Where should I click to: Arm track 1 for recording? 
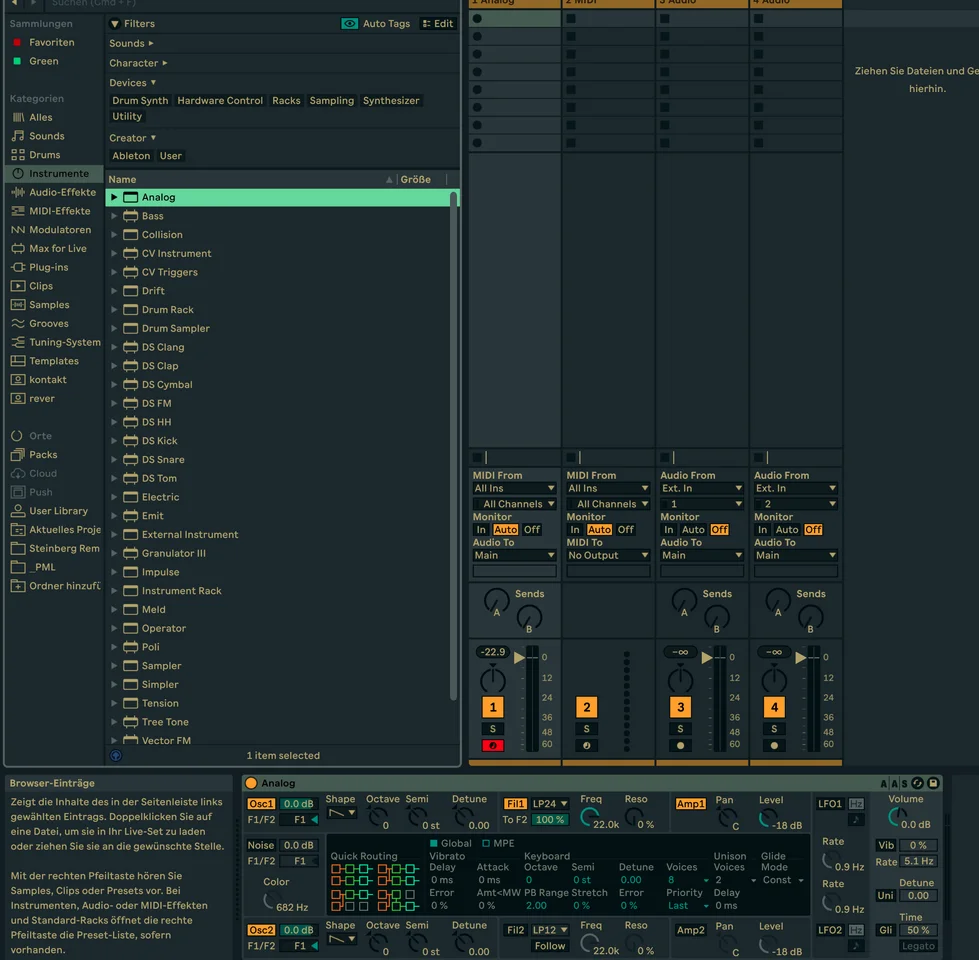(x=492, y=745)
